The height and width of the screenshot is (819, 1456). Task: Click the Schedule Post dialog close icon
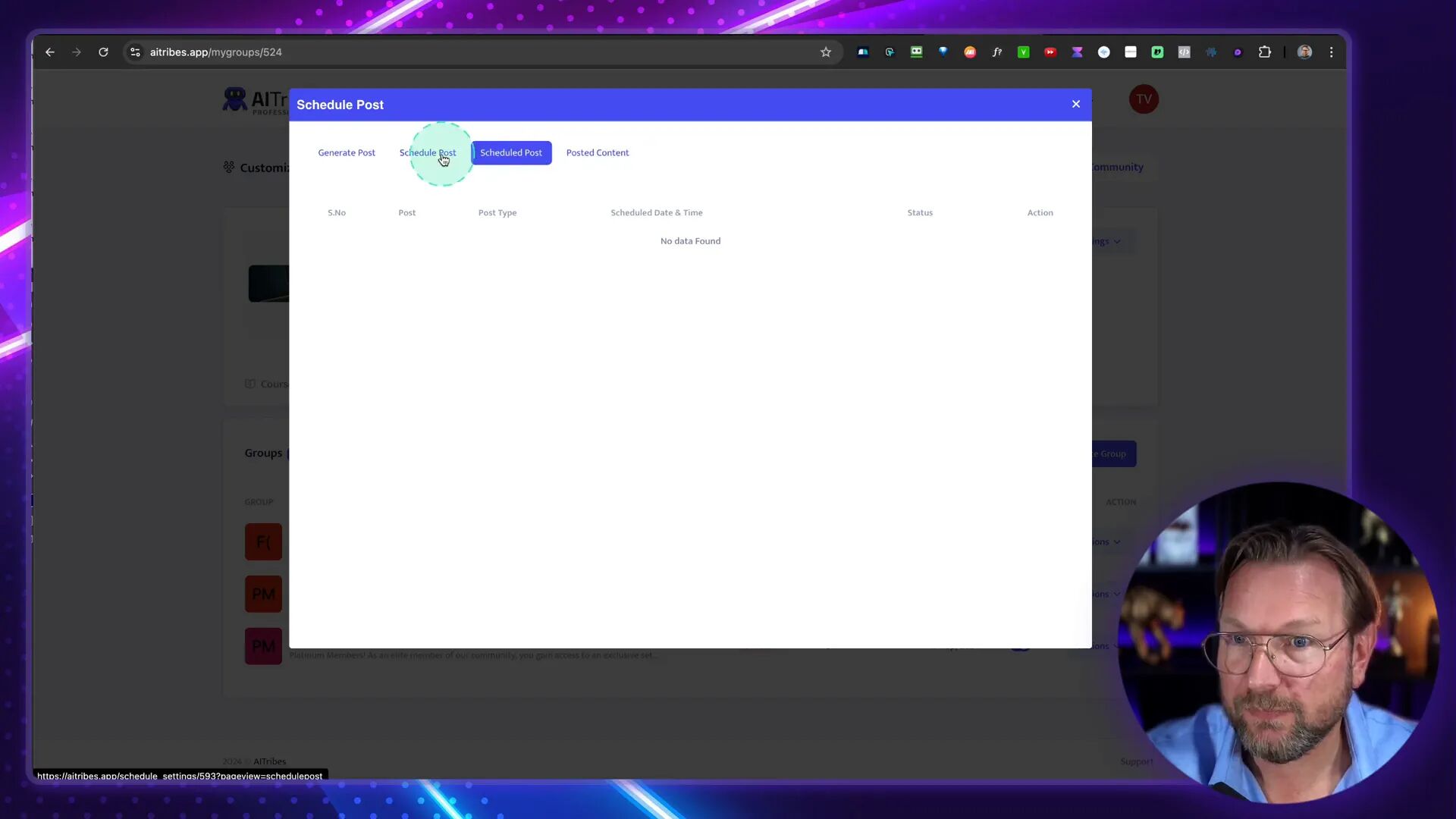click(x=1075, y=103)
